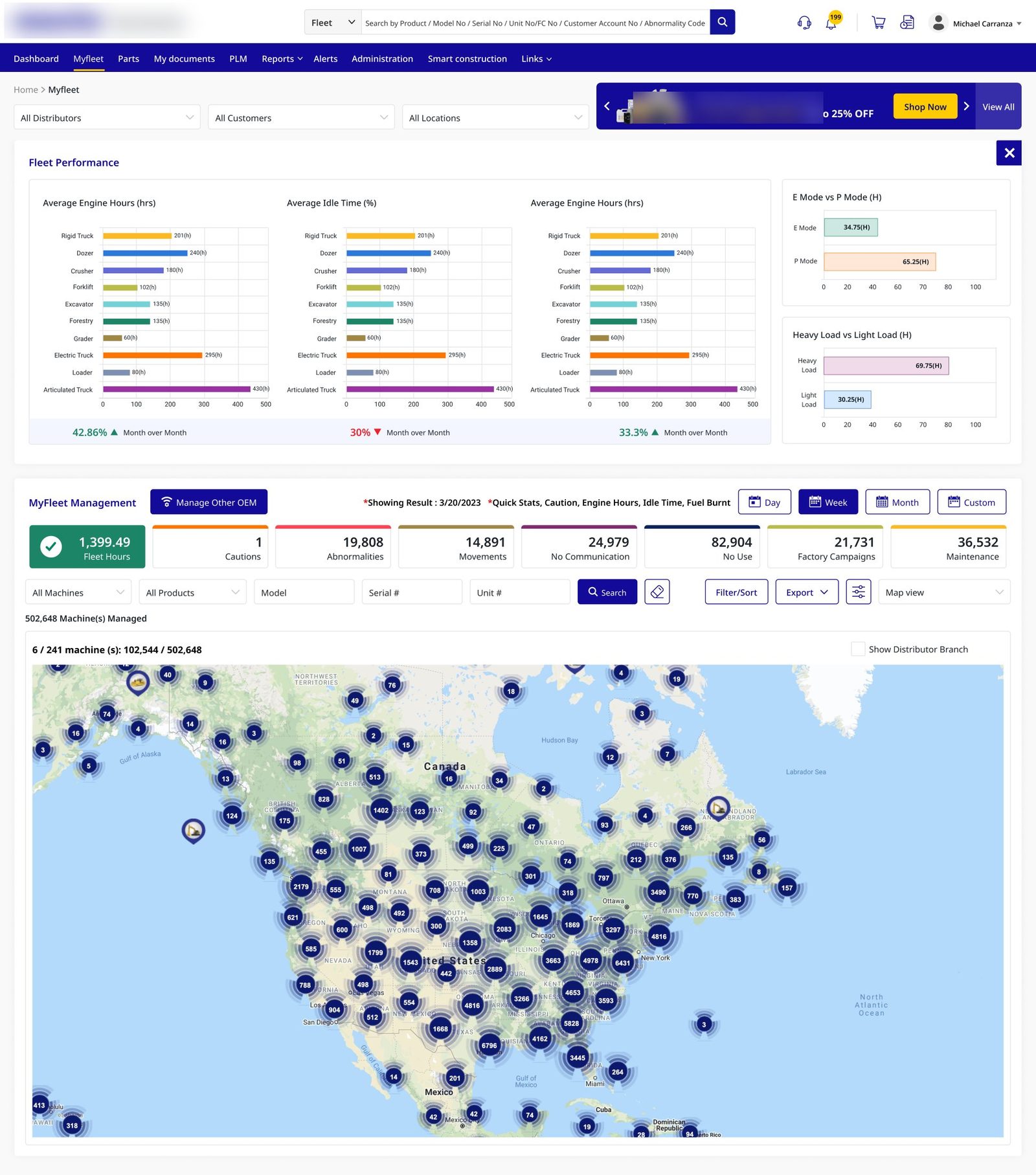Image resolution: width=1036 pixels, height=1175 pixels.
Task: Click the machine pin marker in Pacific Ocean
Action: [x=193, y=830]
